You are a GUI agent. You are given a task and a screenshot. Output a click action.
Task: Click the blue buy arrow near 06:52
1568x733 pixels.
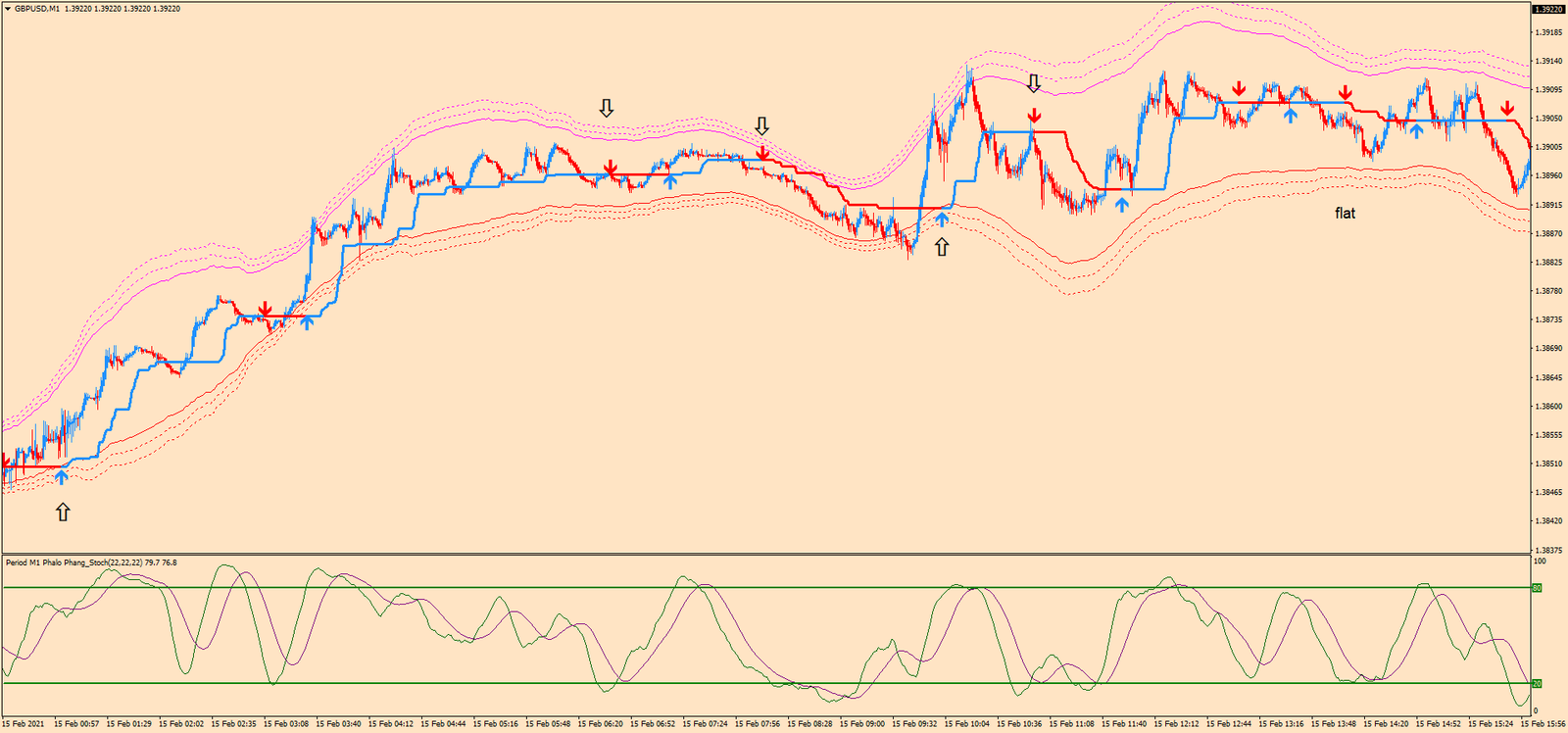click(669, 179)
